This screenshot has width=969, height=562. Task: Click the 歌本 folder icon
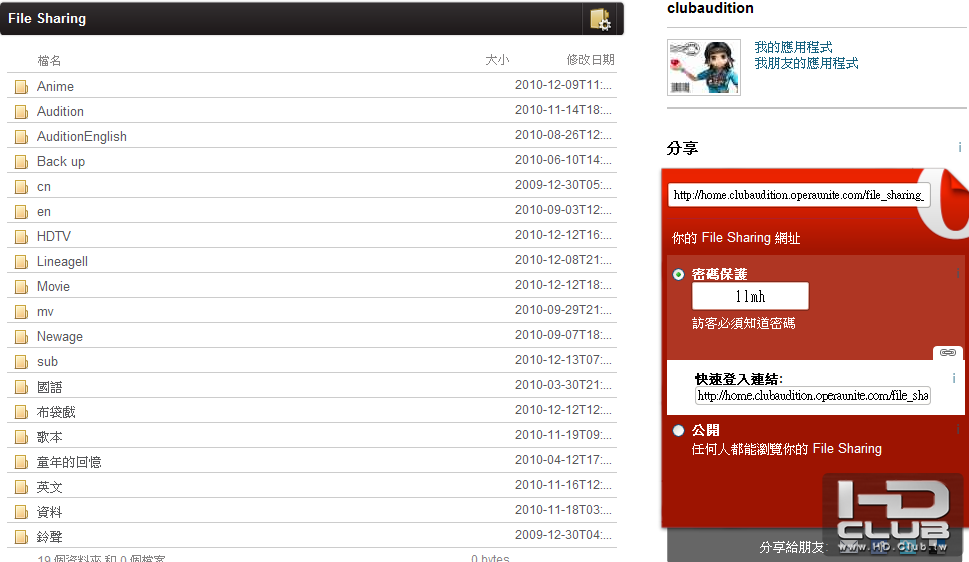tap(22, 437)
